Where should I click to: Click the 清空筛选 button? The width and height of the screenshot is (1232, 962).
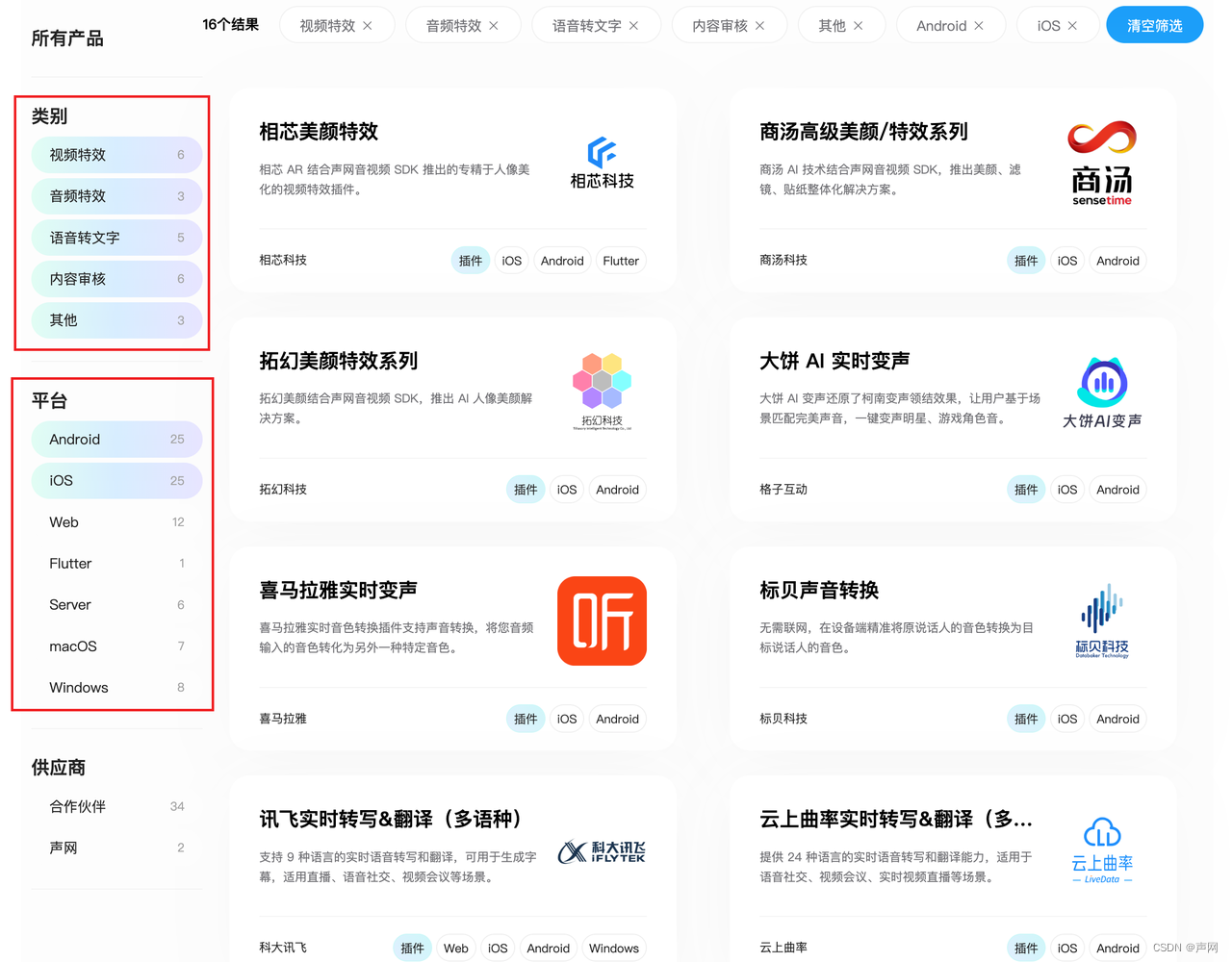[x=1155, y=25]
